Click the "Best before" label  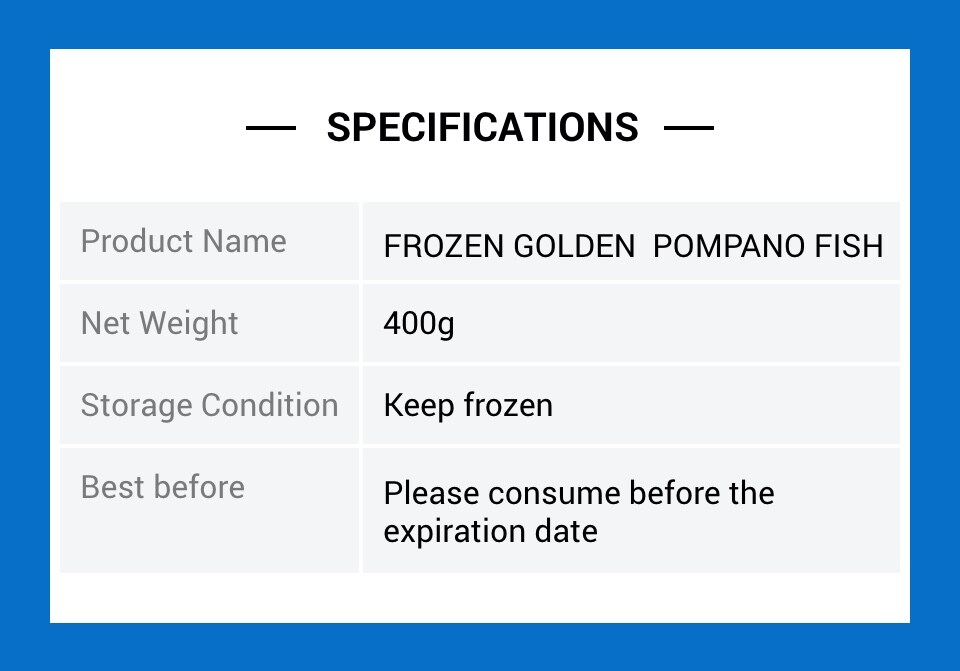click(162, 487)
